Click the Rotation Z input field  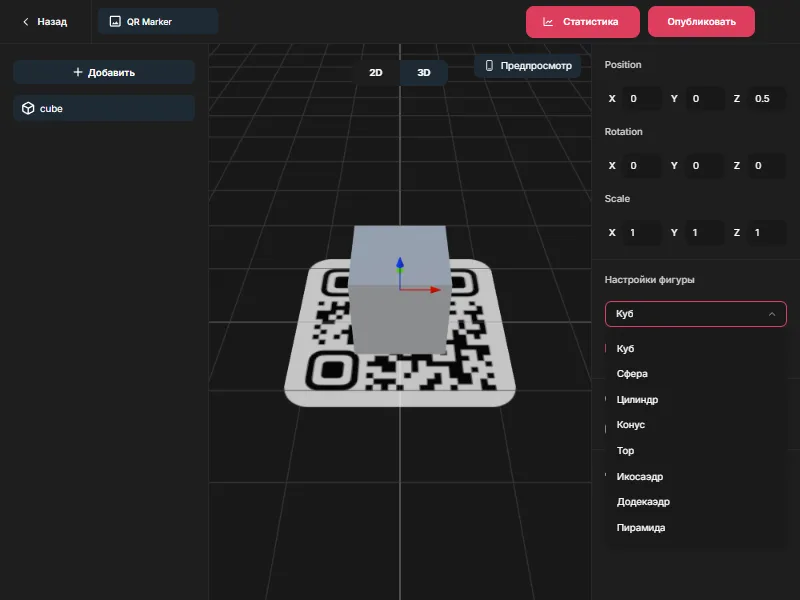[x=767, y=165]
